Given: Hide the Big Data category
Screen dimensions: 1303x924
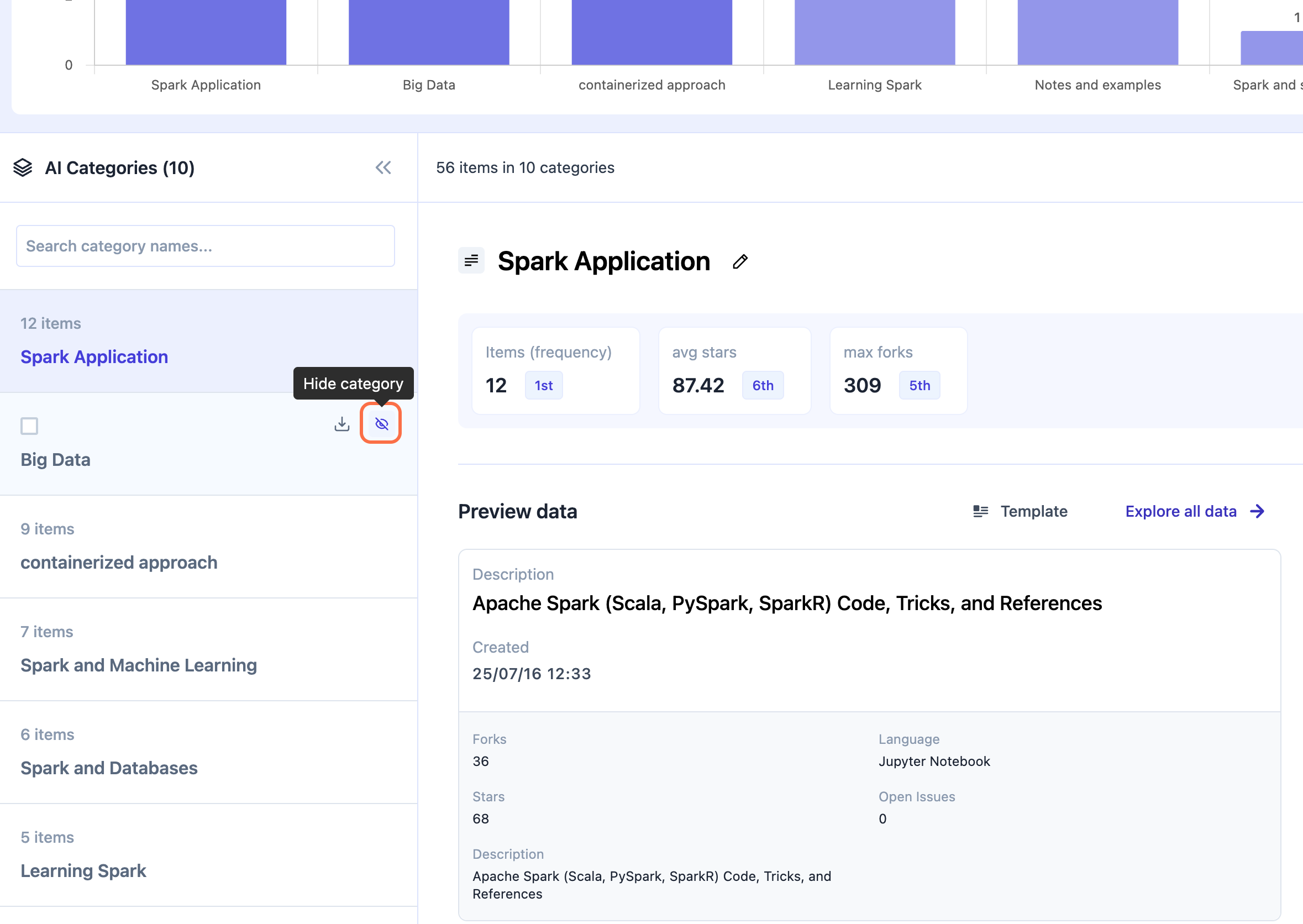Looking at the screenshot, I should (381, 424).
